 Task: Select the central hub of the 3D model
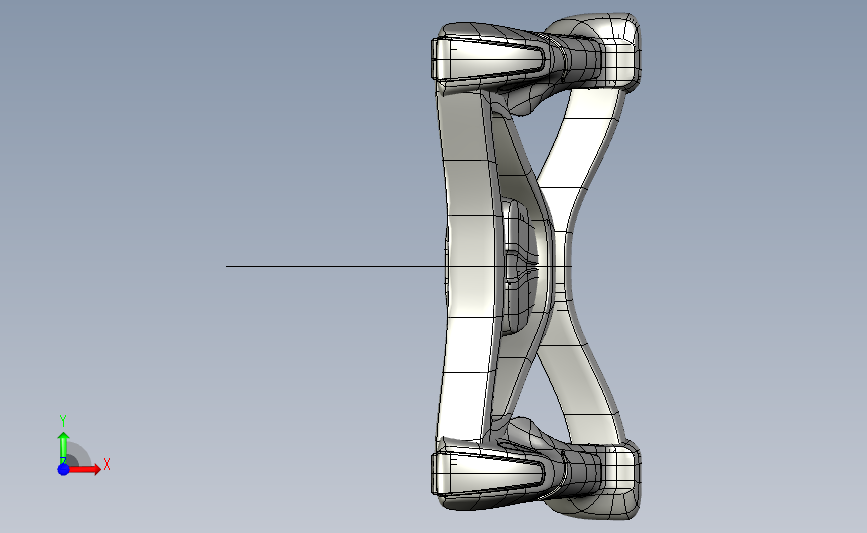point(519,266)
